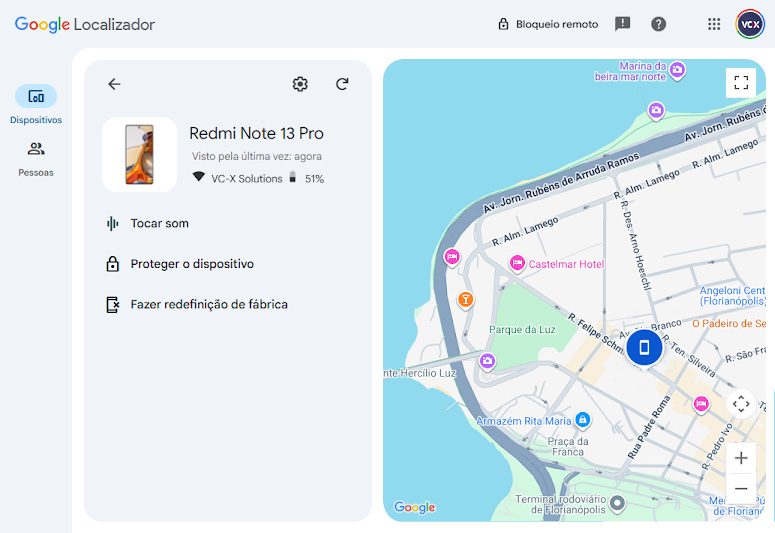Open the Pessoas sidebar section

[36, 159]
